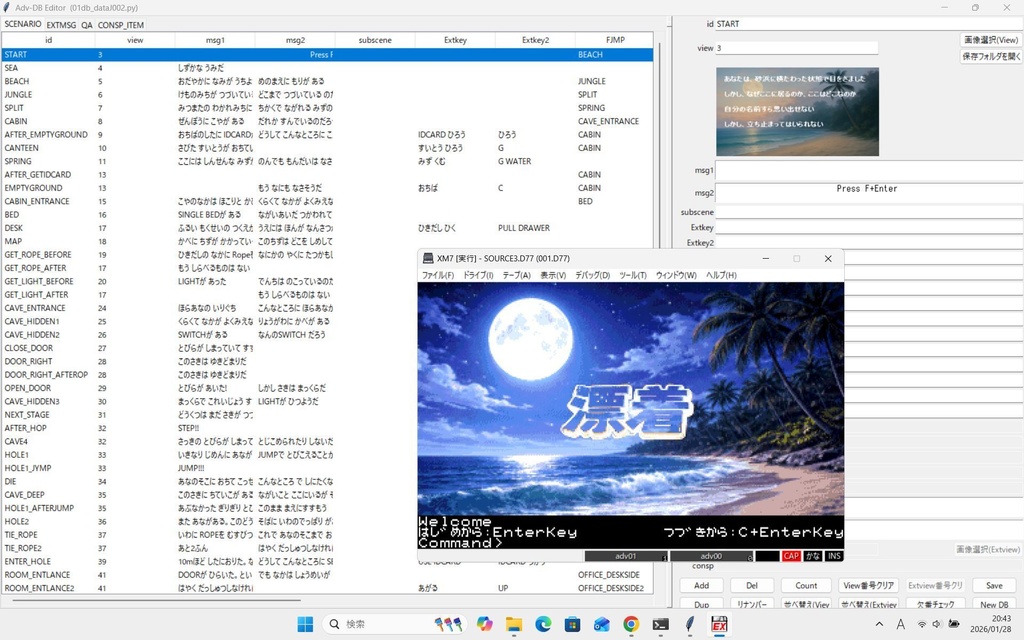
Task: Click the 保存フォルダを開く button
Action: tap(990, 56)
